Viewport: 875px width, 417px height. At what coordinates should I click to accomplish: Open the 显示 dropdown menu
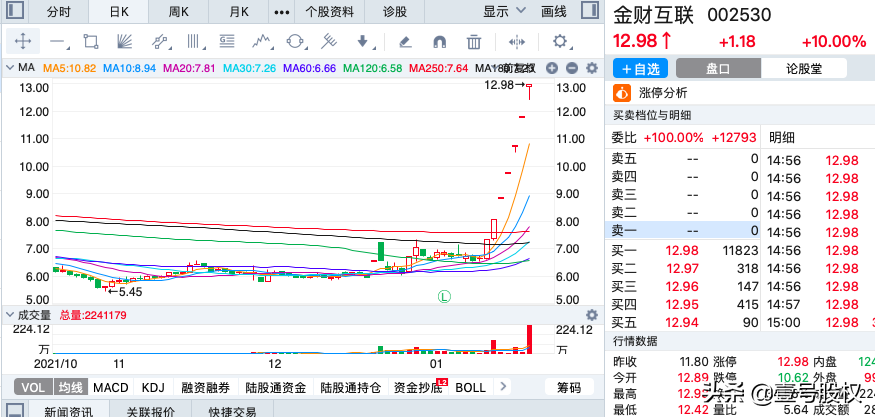tap(504, 11)
